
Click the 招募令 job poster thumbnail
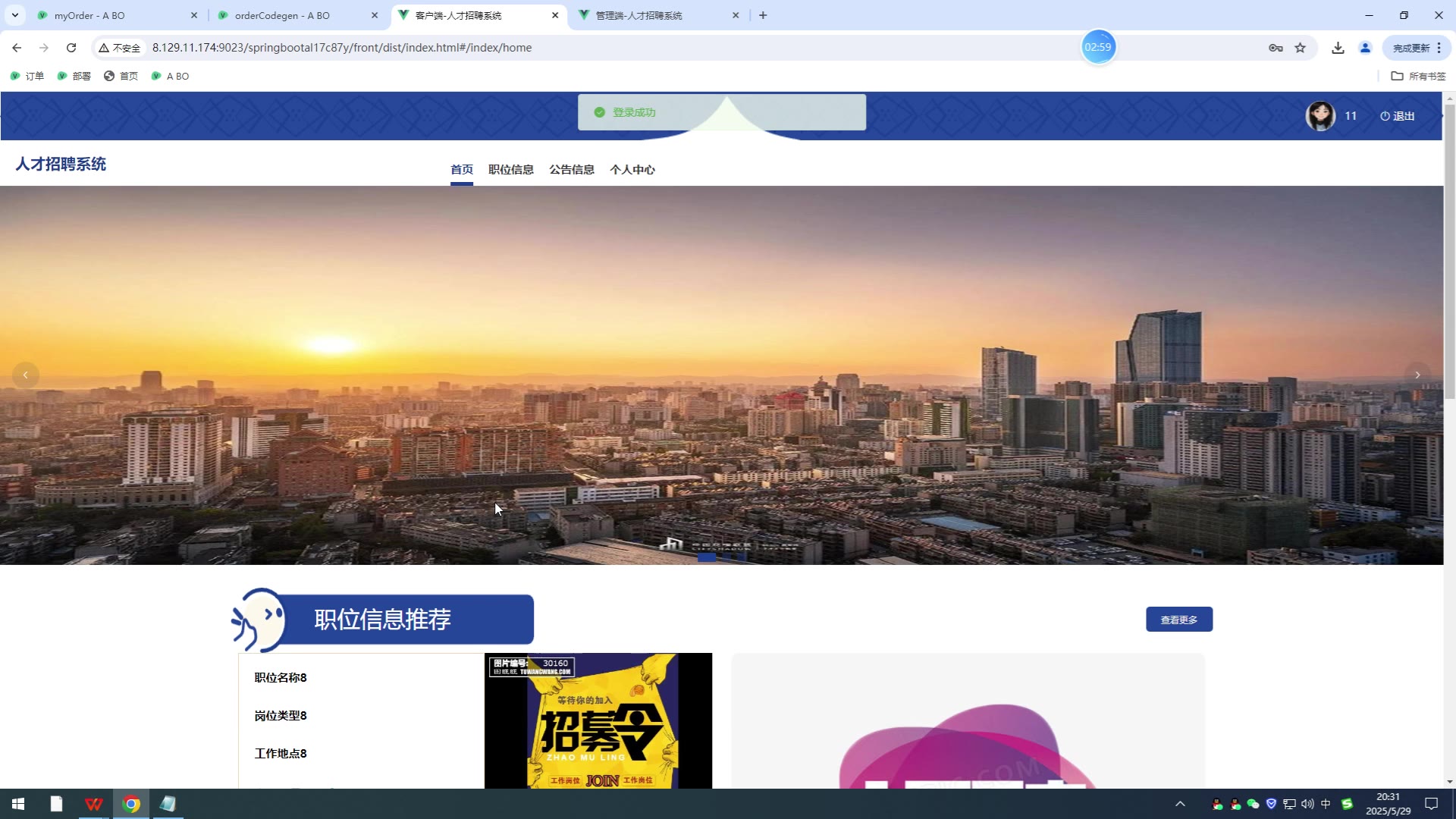pos(598,720)
